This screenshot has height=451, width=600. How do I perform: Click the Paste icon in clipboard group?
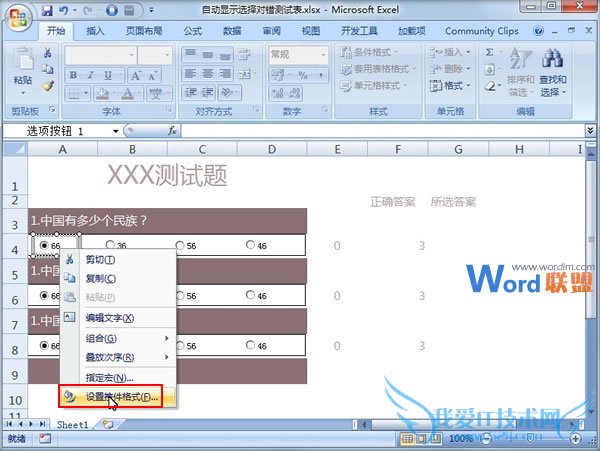click(23, 61)
